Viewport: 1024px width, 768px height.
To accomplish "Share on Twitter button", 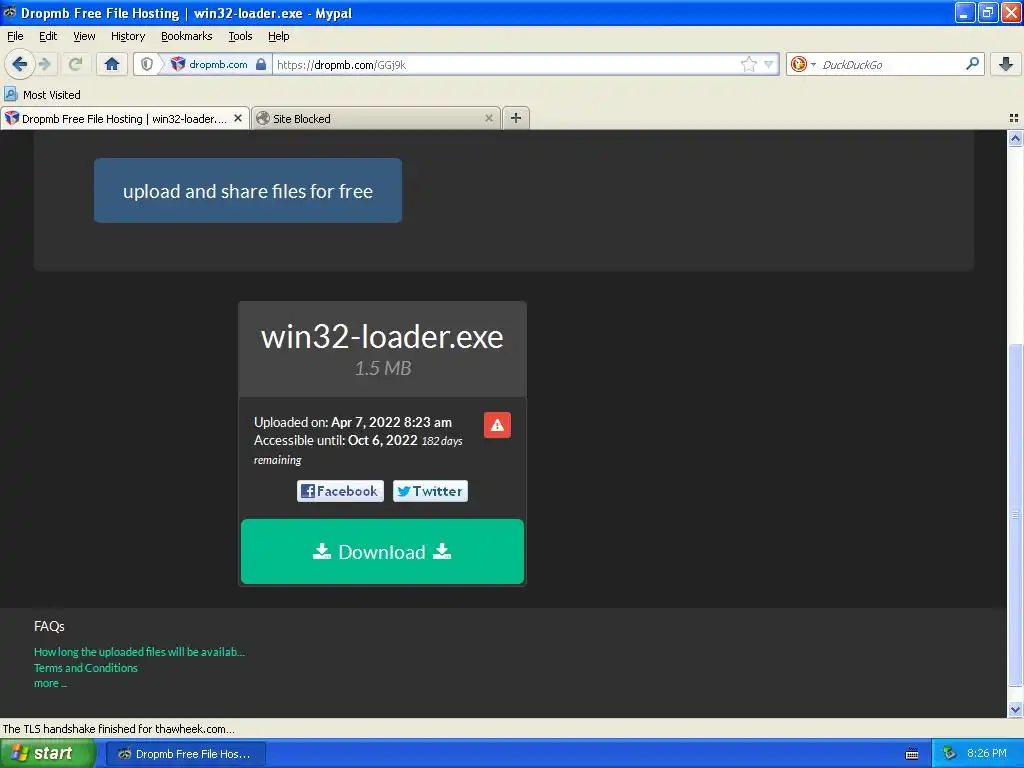I will [x=430, y=491].
